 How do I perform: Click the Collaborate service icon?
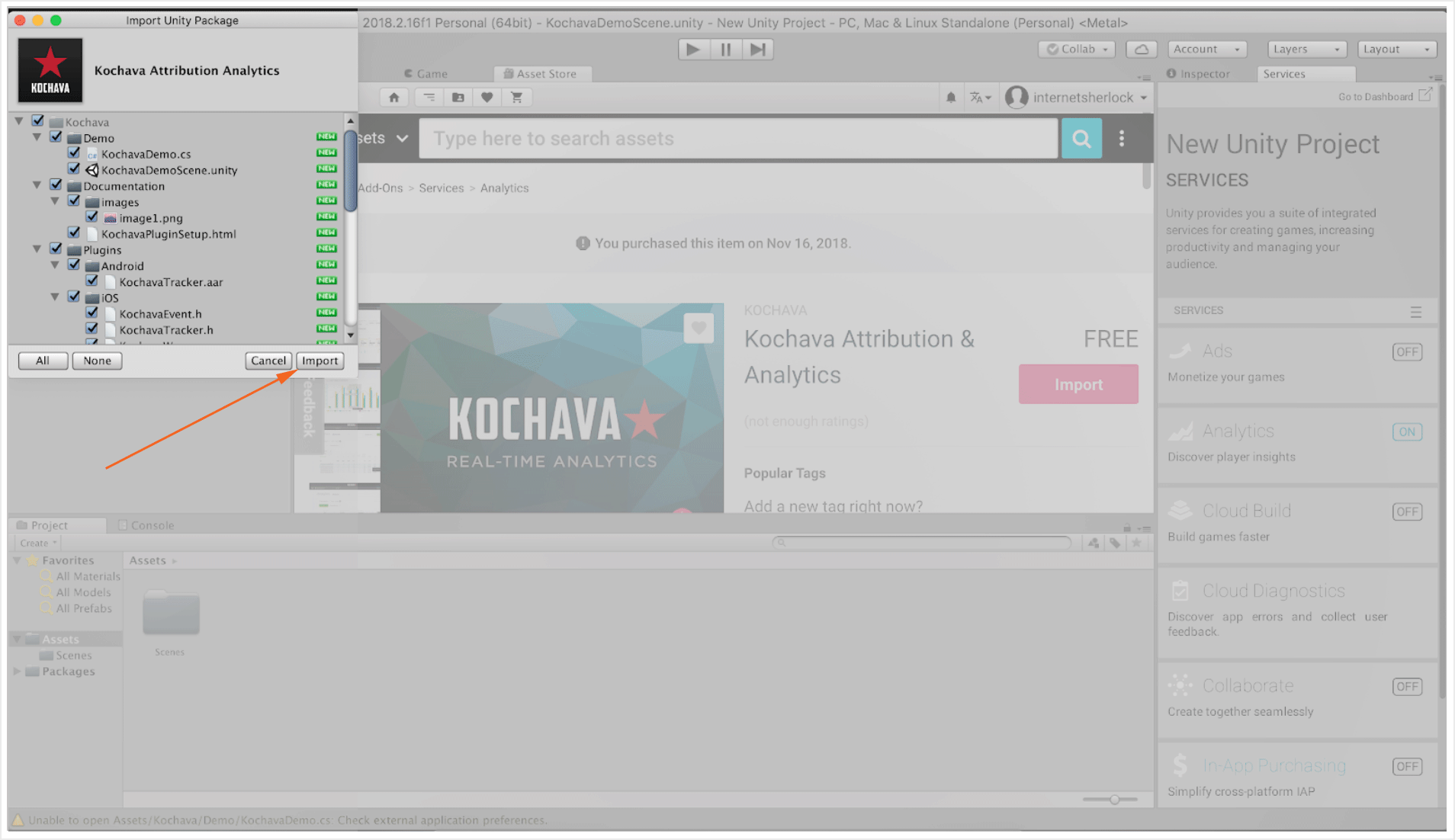pos(1180,685)
